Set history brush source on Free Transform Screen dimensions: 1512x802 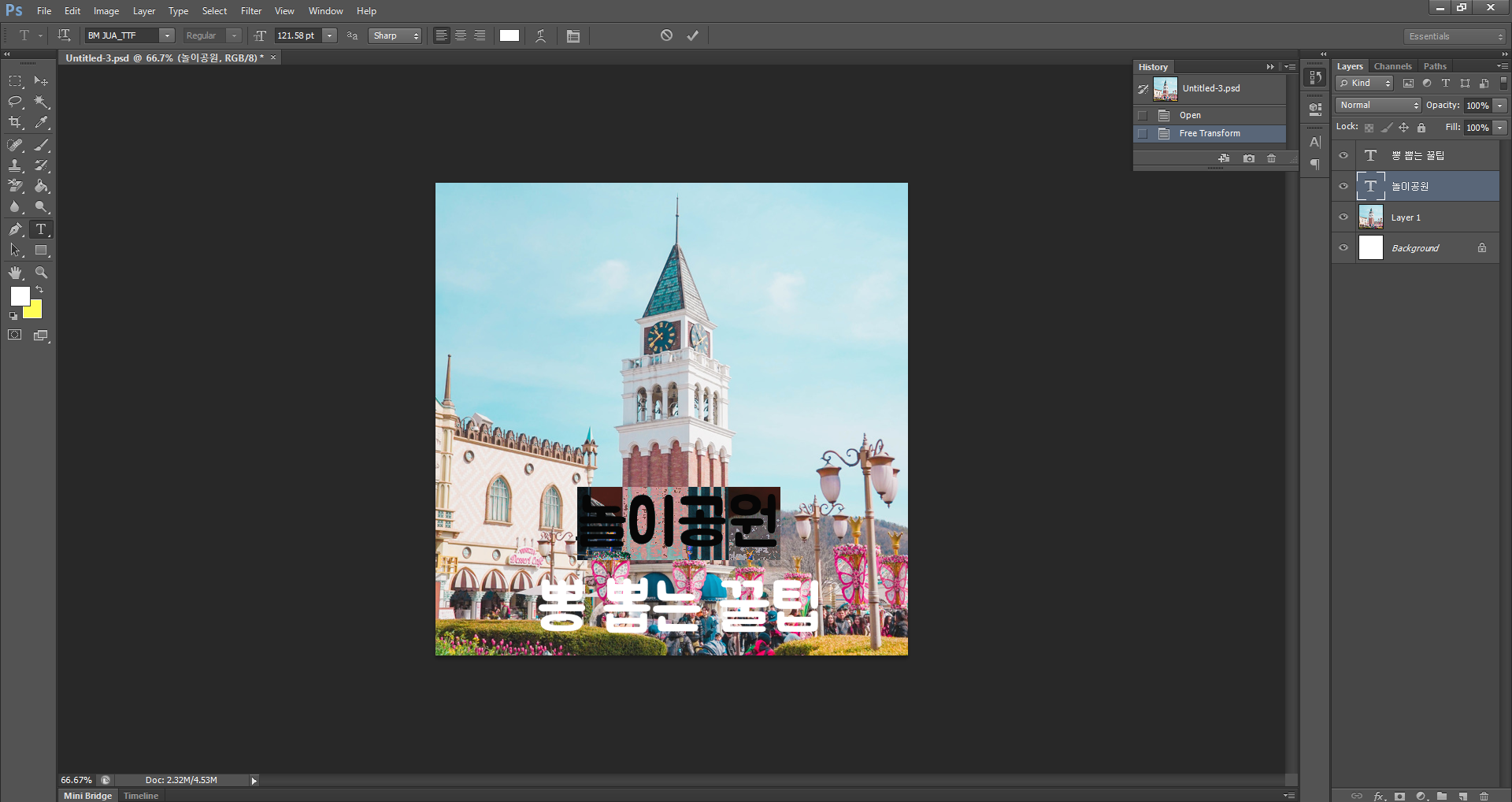point(1143,133)
